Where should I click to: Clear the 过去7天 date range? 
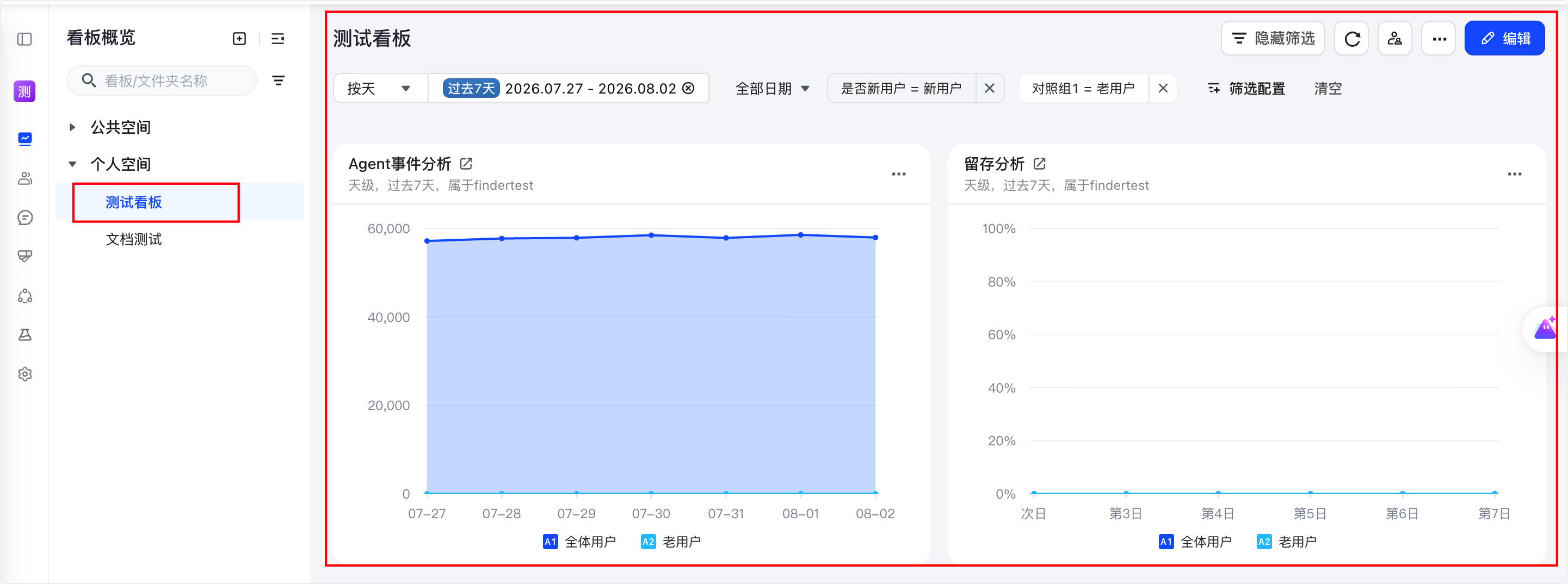pos(688,88)
